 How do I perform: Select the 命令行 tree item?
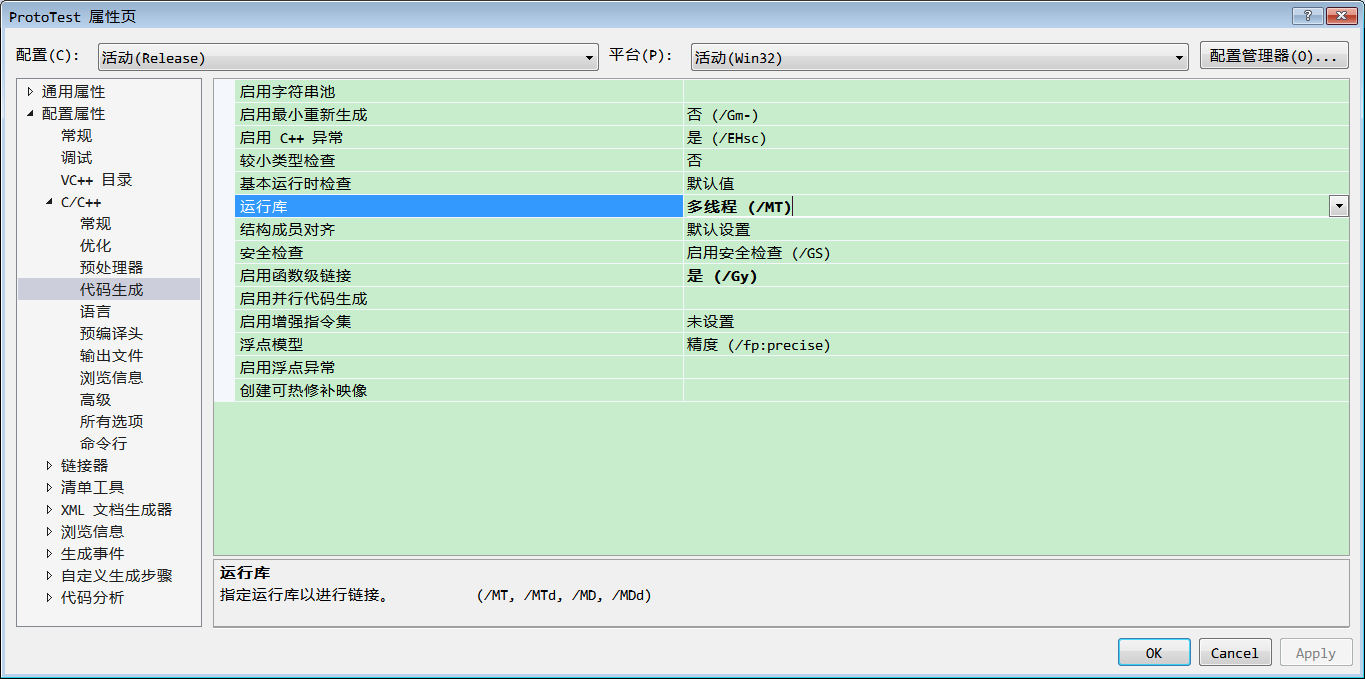(103, 444)
